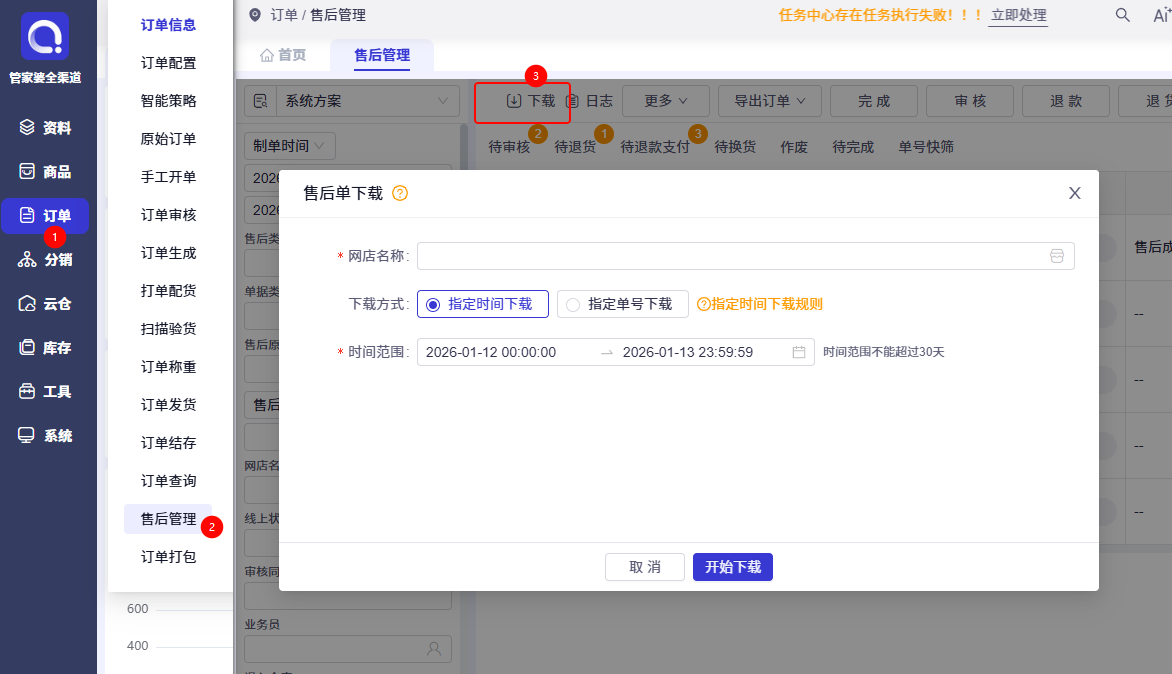Open 订单配置 in the submenu

pyautogui.click(x=168, y=63)
